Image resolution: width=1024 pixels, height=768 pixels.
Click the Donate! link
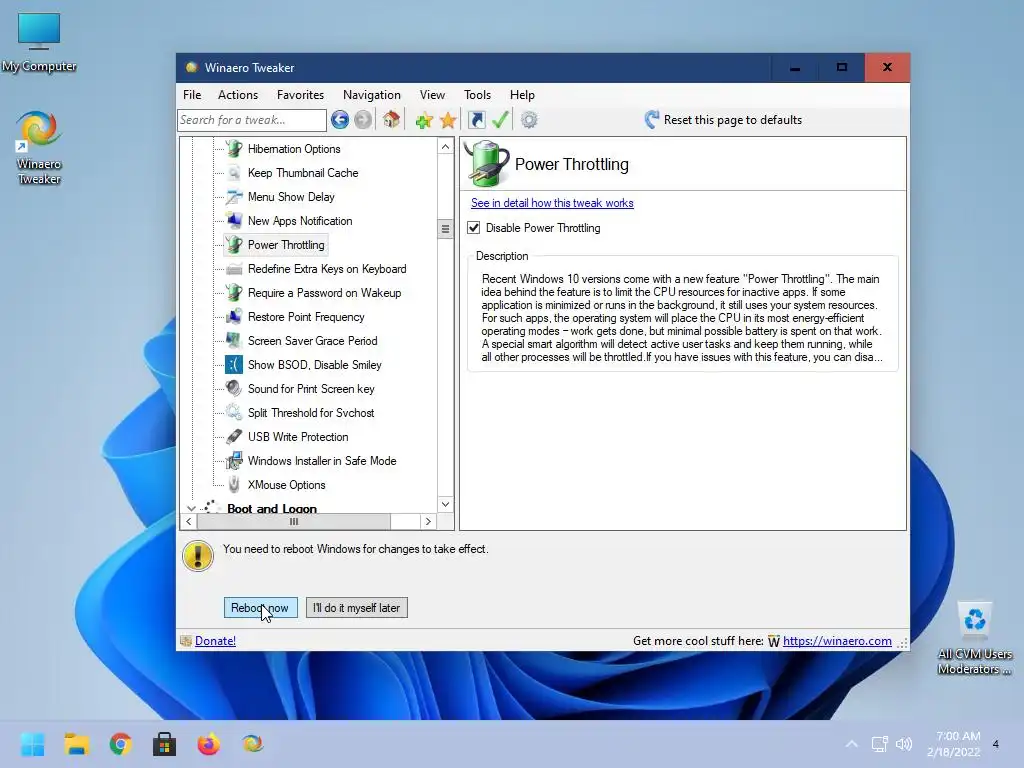(x=216, y=641)
